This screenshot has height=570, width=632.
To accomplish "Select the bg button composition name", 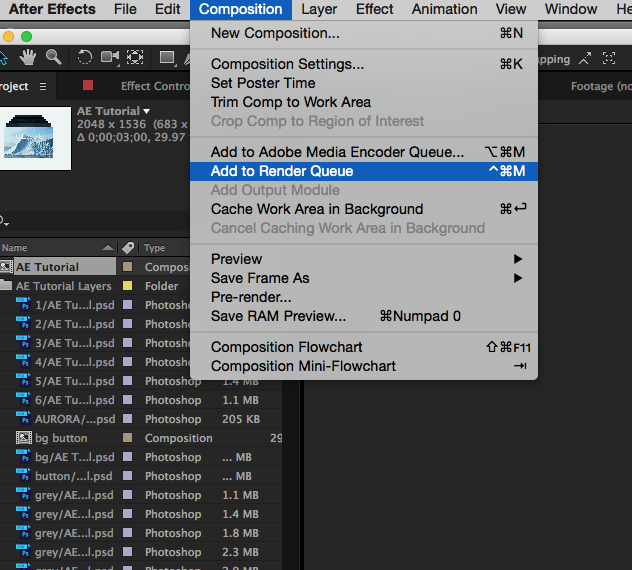I will pyautogui.click(x=61, y=438).
